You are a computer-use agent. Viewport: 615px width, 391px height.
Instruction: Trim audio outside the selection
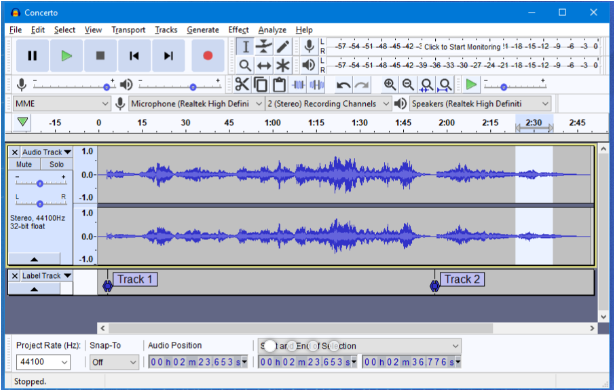(x=298, y=84)
